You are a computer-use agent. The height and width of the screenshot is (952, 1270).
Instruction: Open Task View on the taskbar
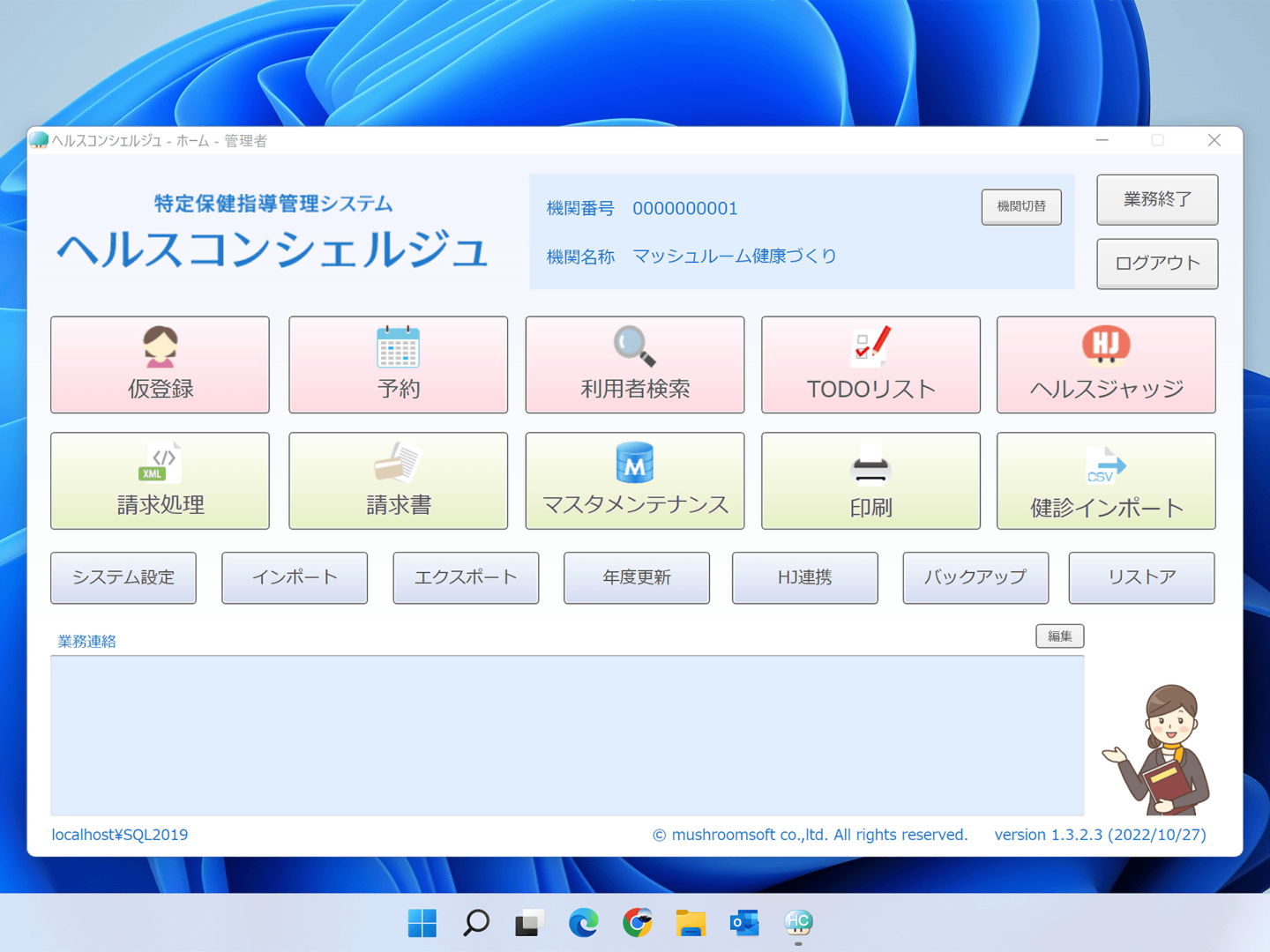[x=529, y=923]
